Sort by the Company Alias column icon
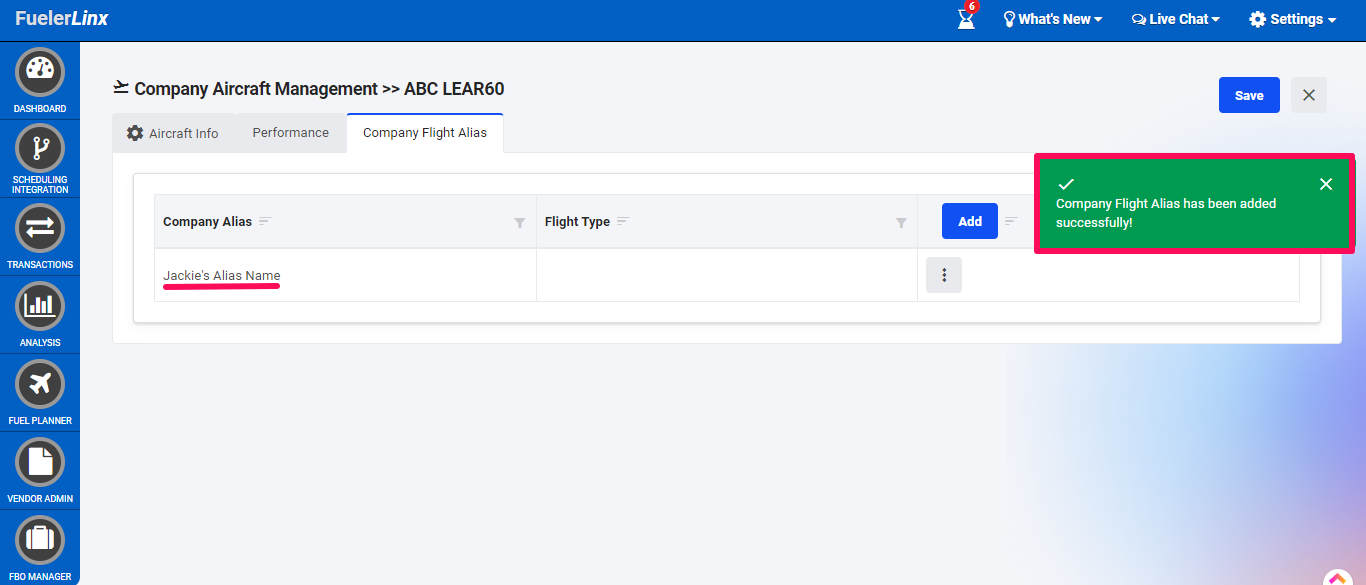Screen dimensions: 1366x585 (265, 221)
